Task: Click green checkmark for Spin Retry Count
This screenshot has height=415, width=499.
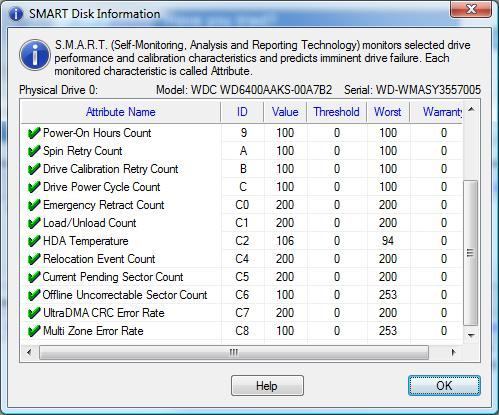Action: pyautogui.click(x=34, y=151)
